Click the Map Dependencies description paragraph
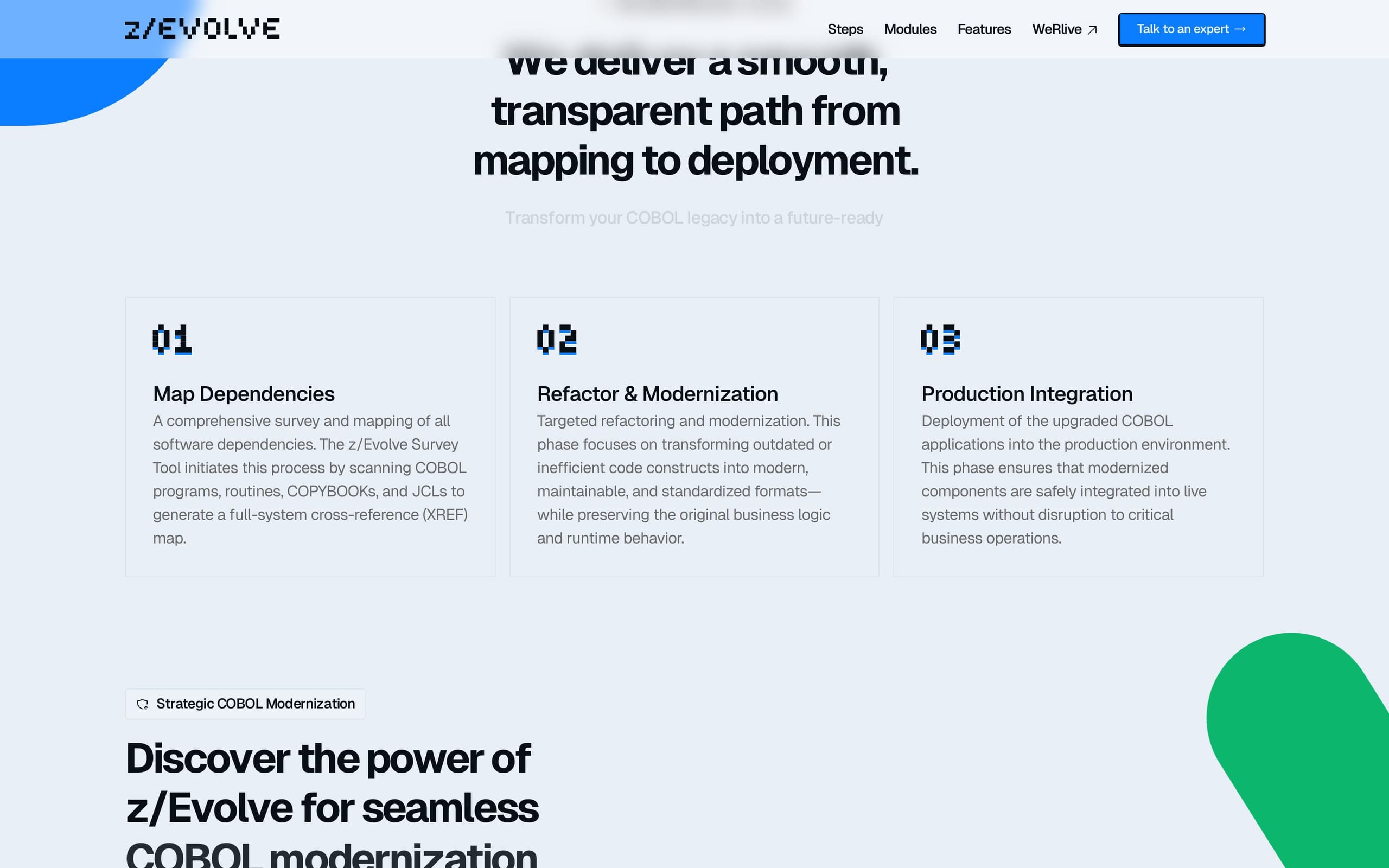The image size is (1389, 868). 310,480
